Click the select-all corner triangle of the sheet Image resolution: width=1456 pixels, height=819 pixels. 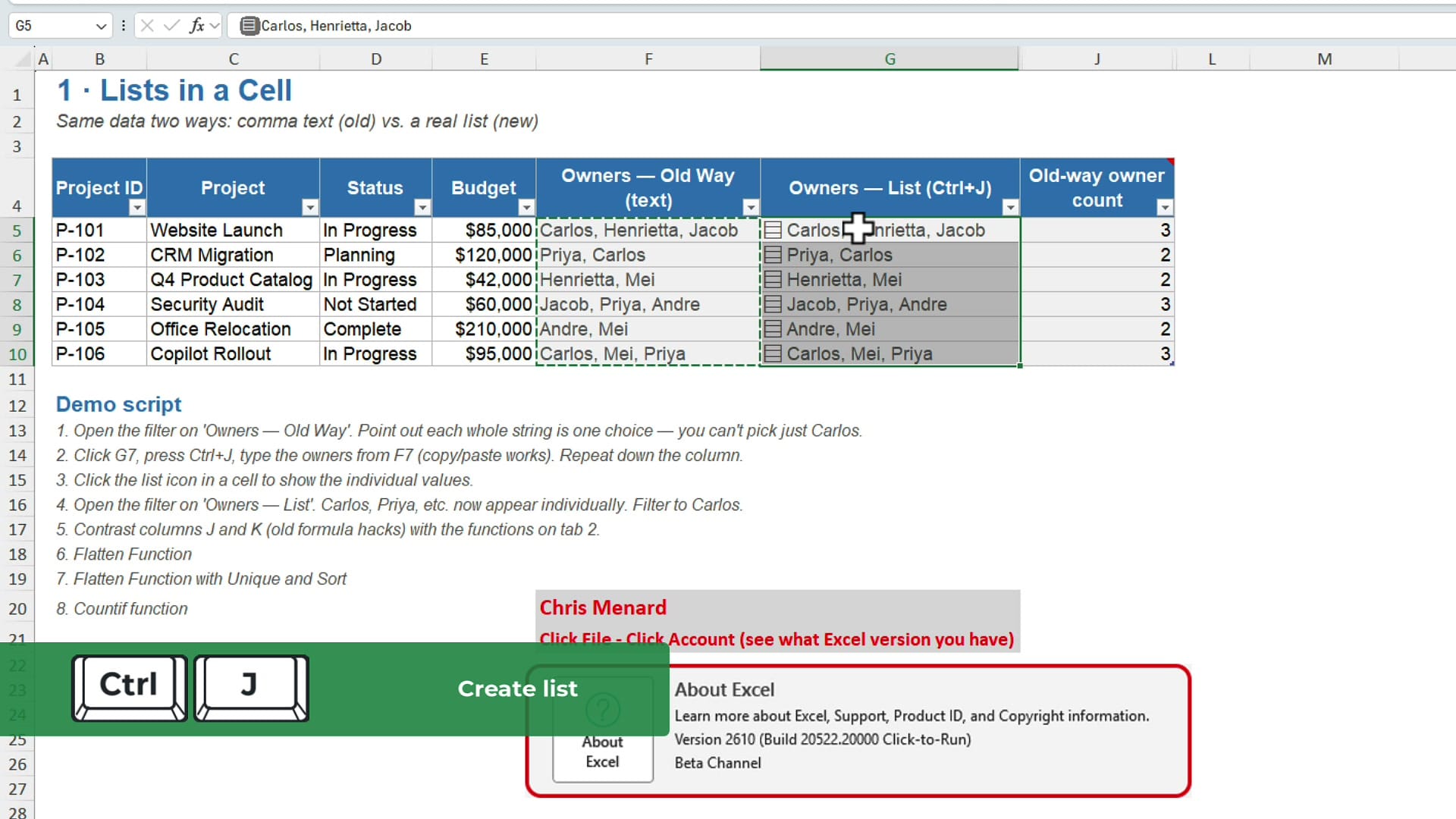point(24,59)
